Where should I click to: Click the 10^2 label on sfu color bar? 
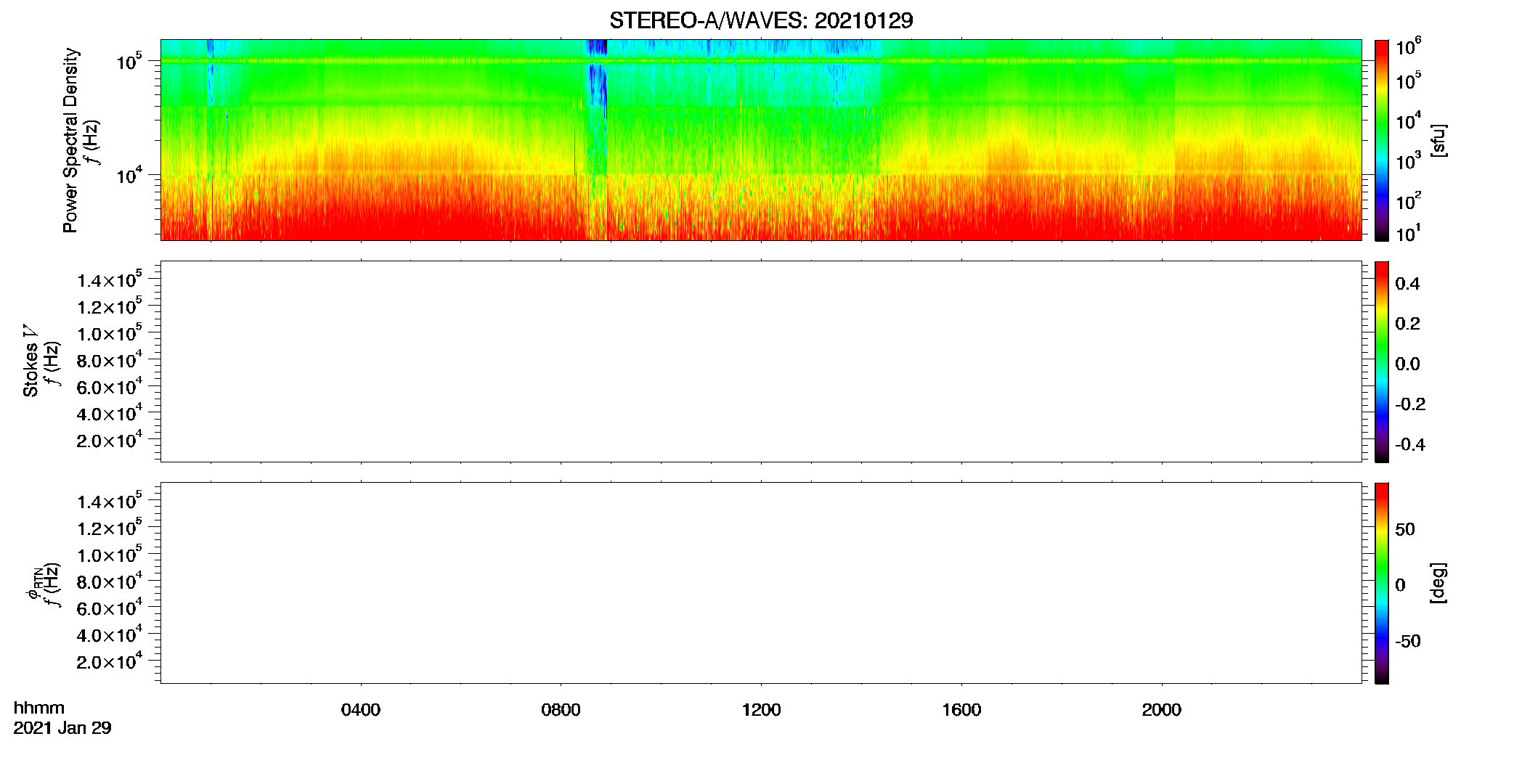[x=1408, y=200]
